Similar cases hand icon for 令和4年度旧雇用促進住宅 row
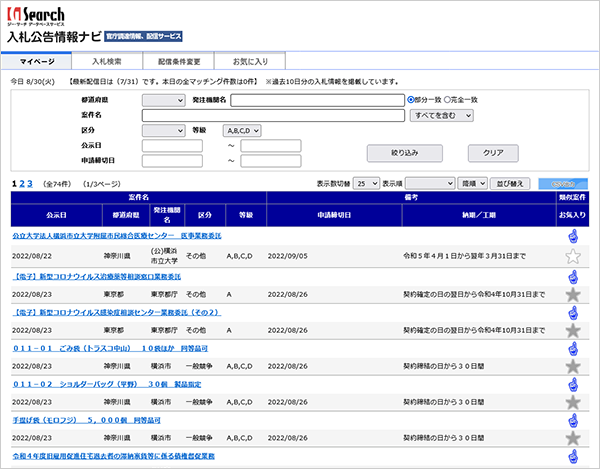 (x=573, y=456)
